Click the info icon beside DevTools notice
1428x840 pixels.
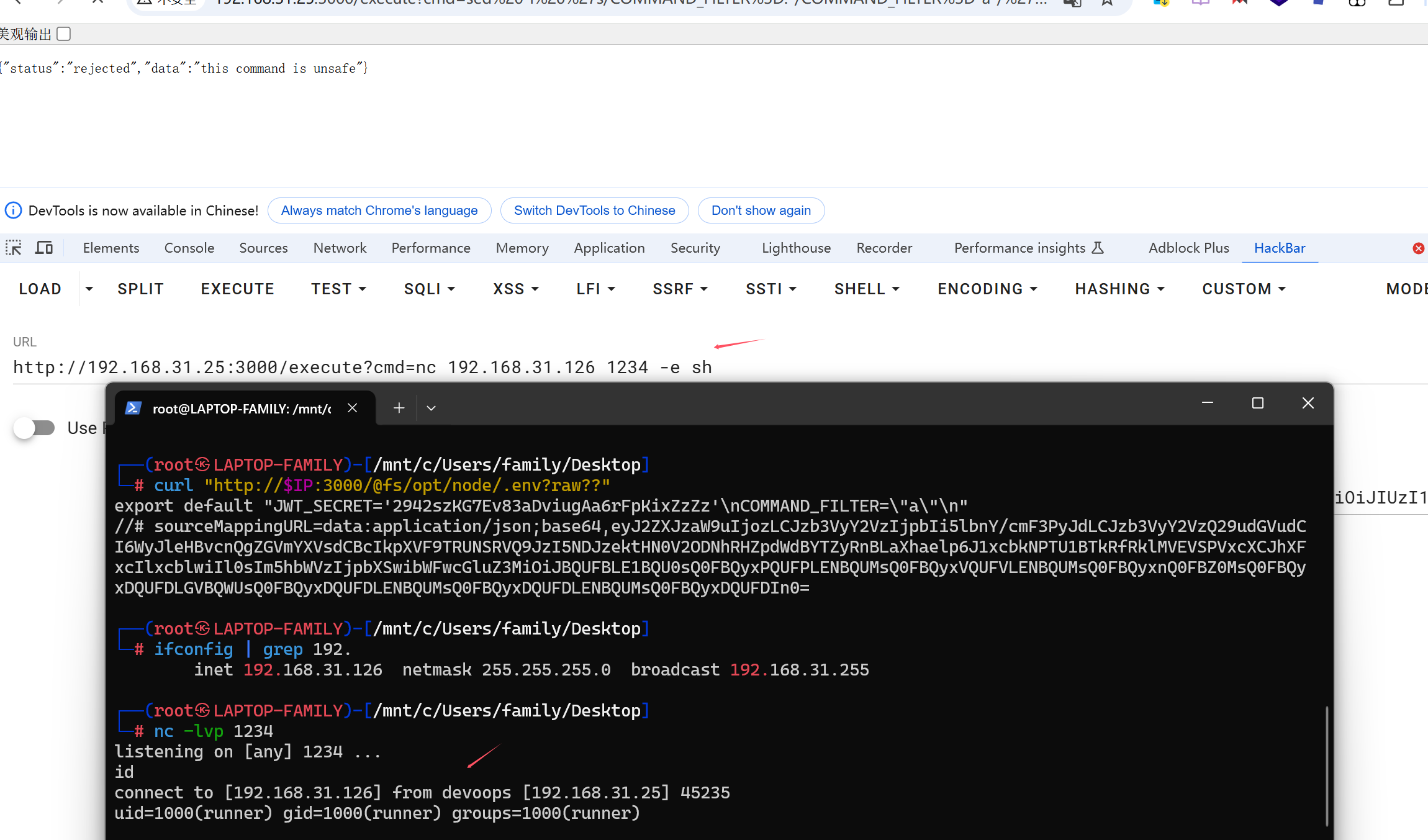coord(13,210)
